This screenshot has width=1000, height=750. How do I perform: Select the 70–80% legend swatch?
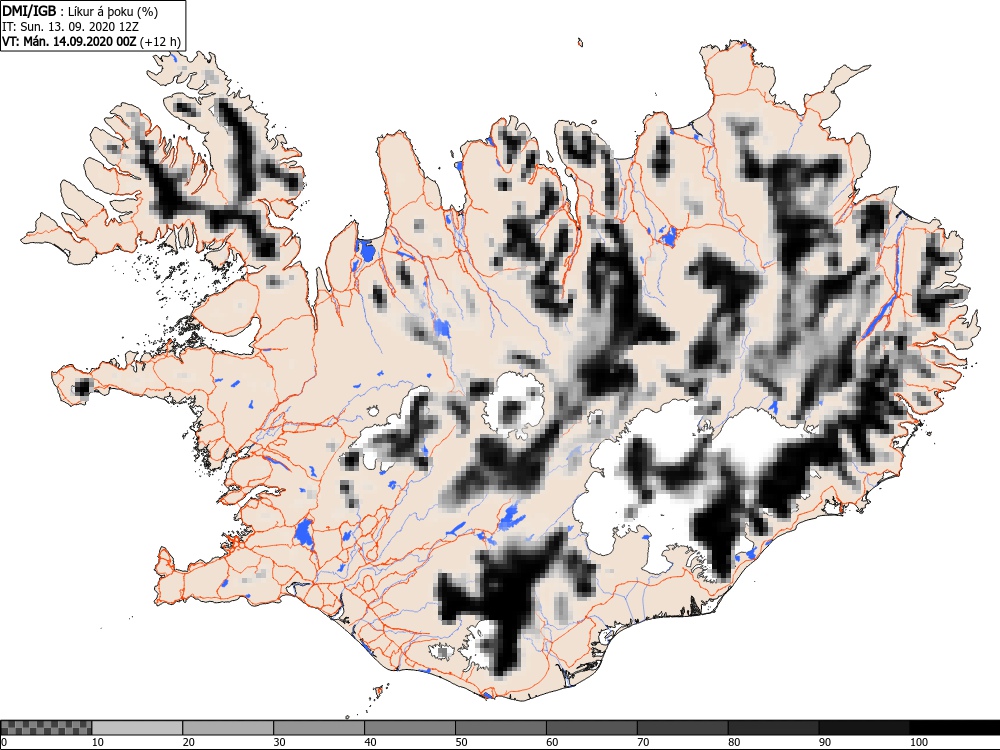coord(682,728)
